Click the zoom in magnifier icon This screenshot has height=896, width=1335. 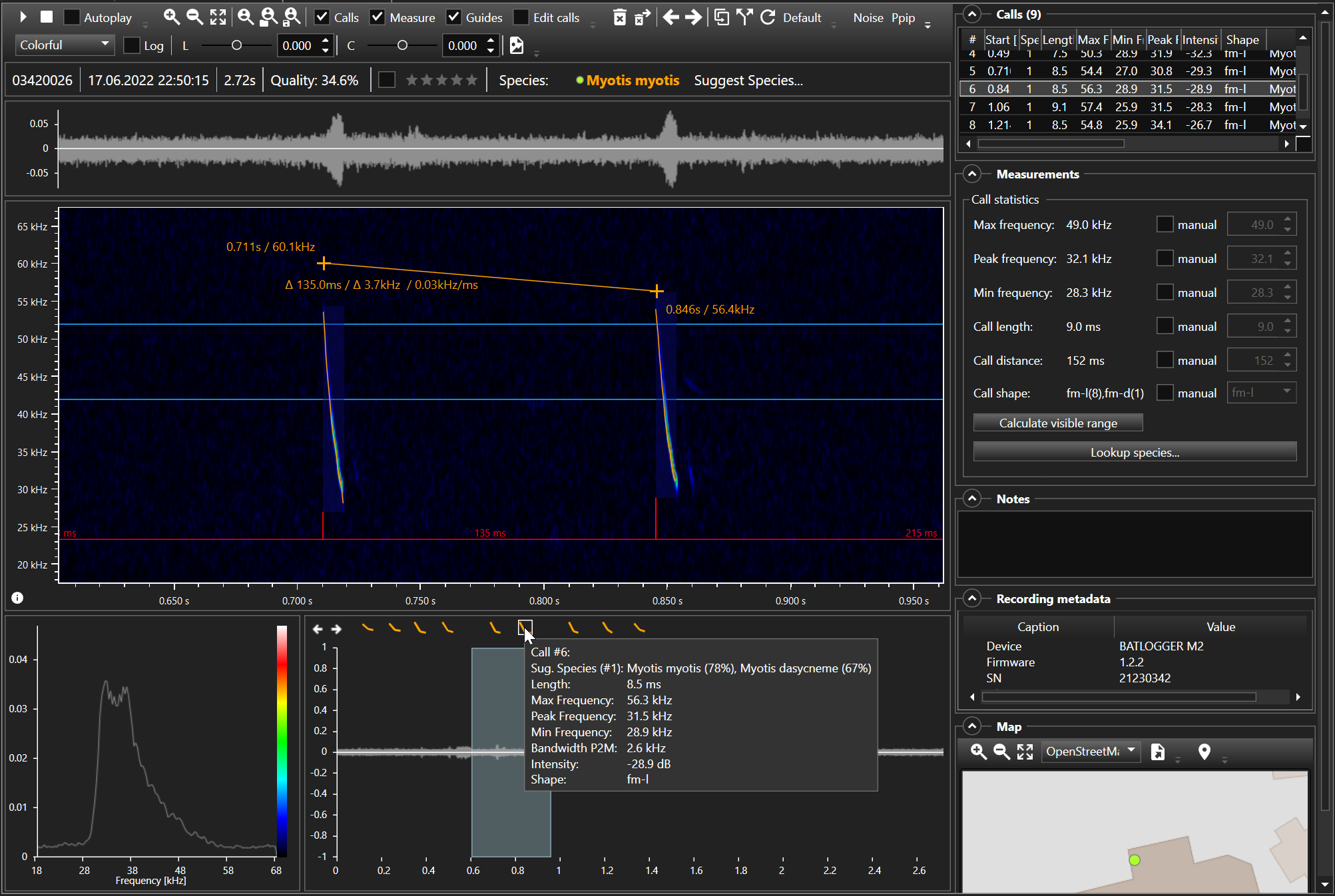tap(172, 17)
